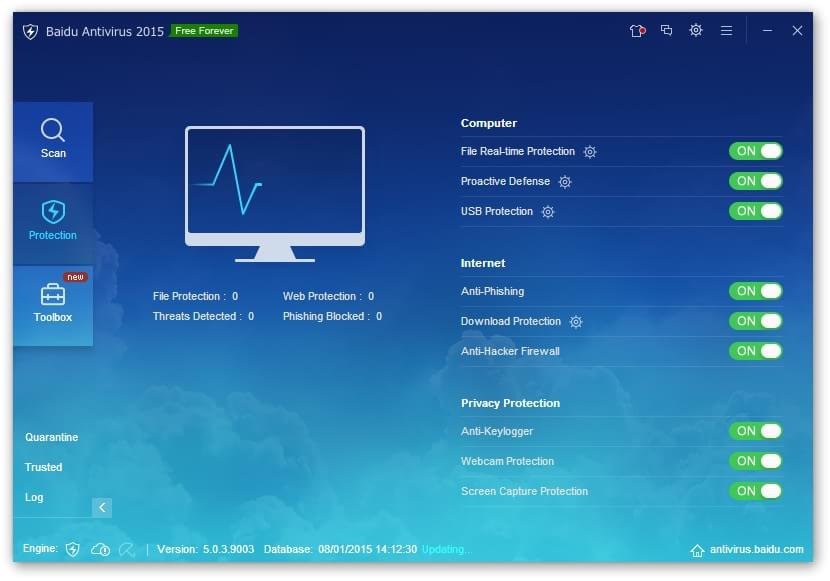Click the Web Protection : 0 counter
Image resolution: width=830 pixels, height=581 pixels.
328,296
